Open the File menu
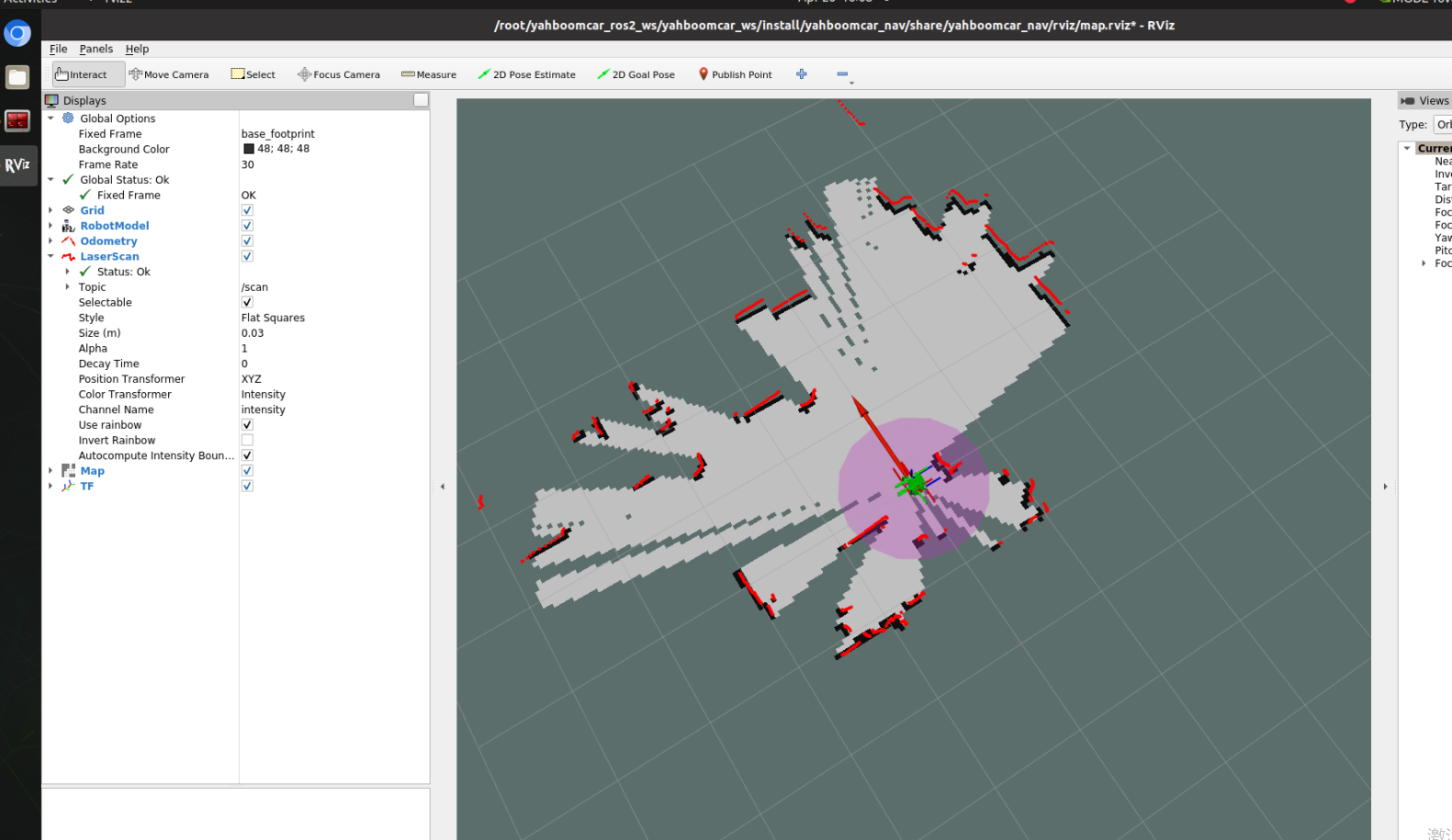The image size is (1452, 840). (58, 49)
